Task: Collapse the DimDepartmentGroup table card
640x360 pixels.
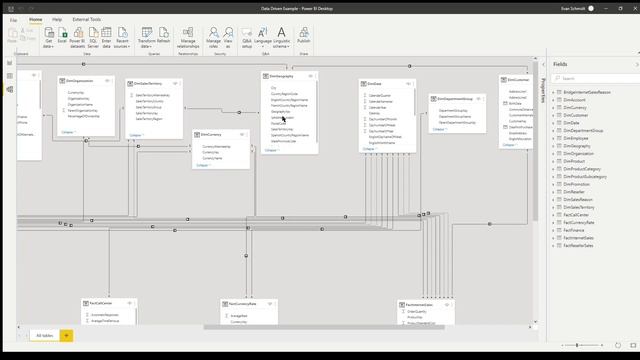Action: (x=440, y=129)
